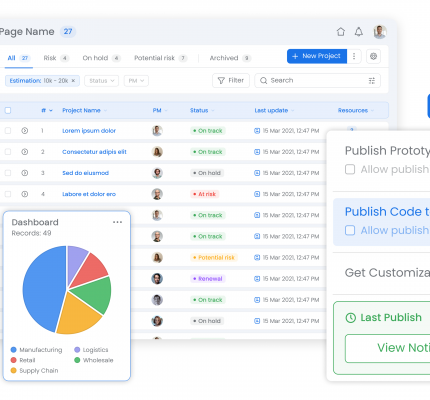Screen dimensions: 430x400
Task: Check the Allow publish box under Publish Code
Action: 350,230
